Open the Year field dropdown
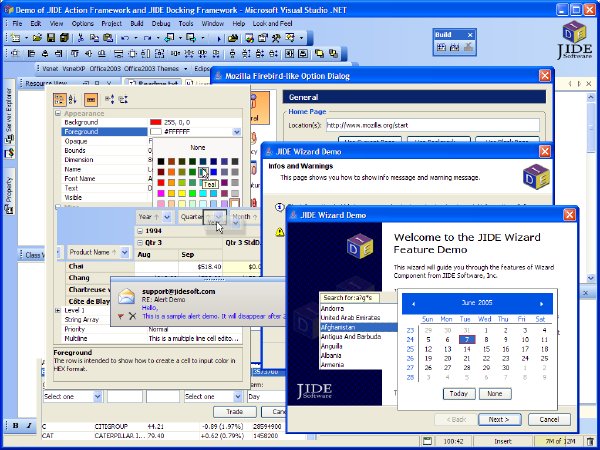The width and height of the screenshot is (600, 450). click(167, 217)
